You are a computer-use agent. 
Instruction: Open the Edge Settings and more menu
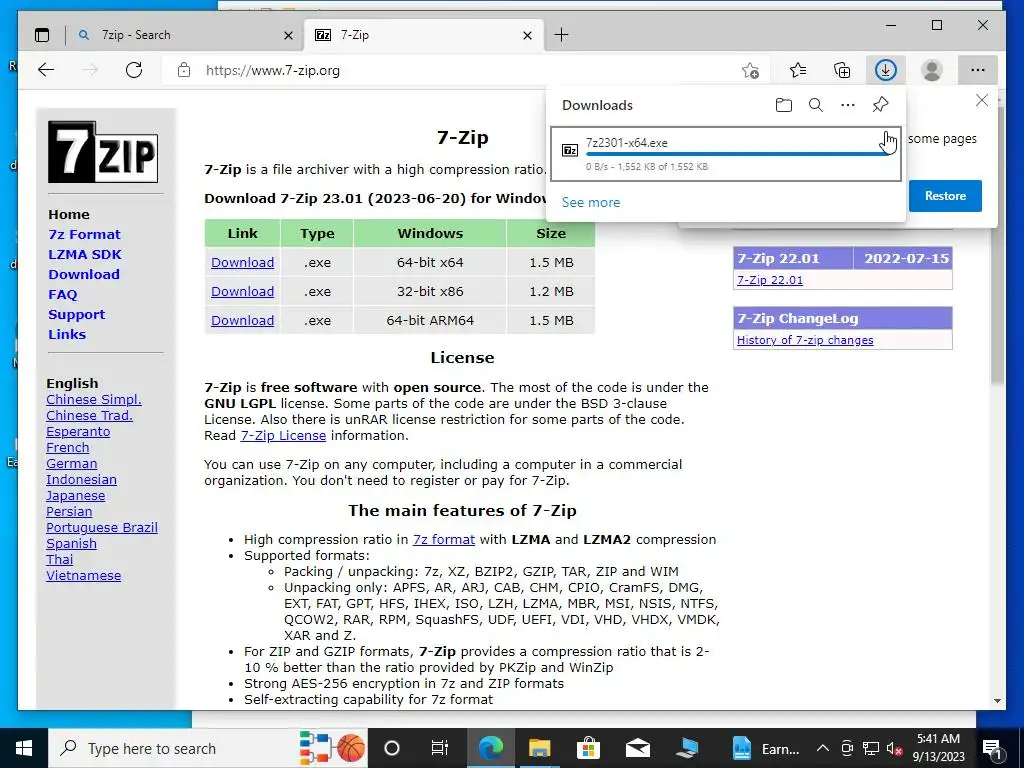click(x=978, y=70)
